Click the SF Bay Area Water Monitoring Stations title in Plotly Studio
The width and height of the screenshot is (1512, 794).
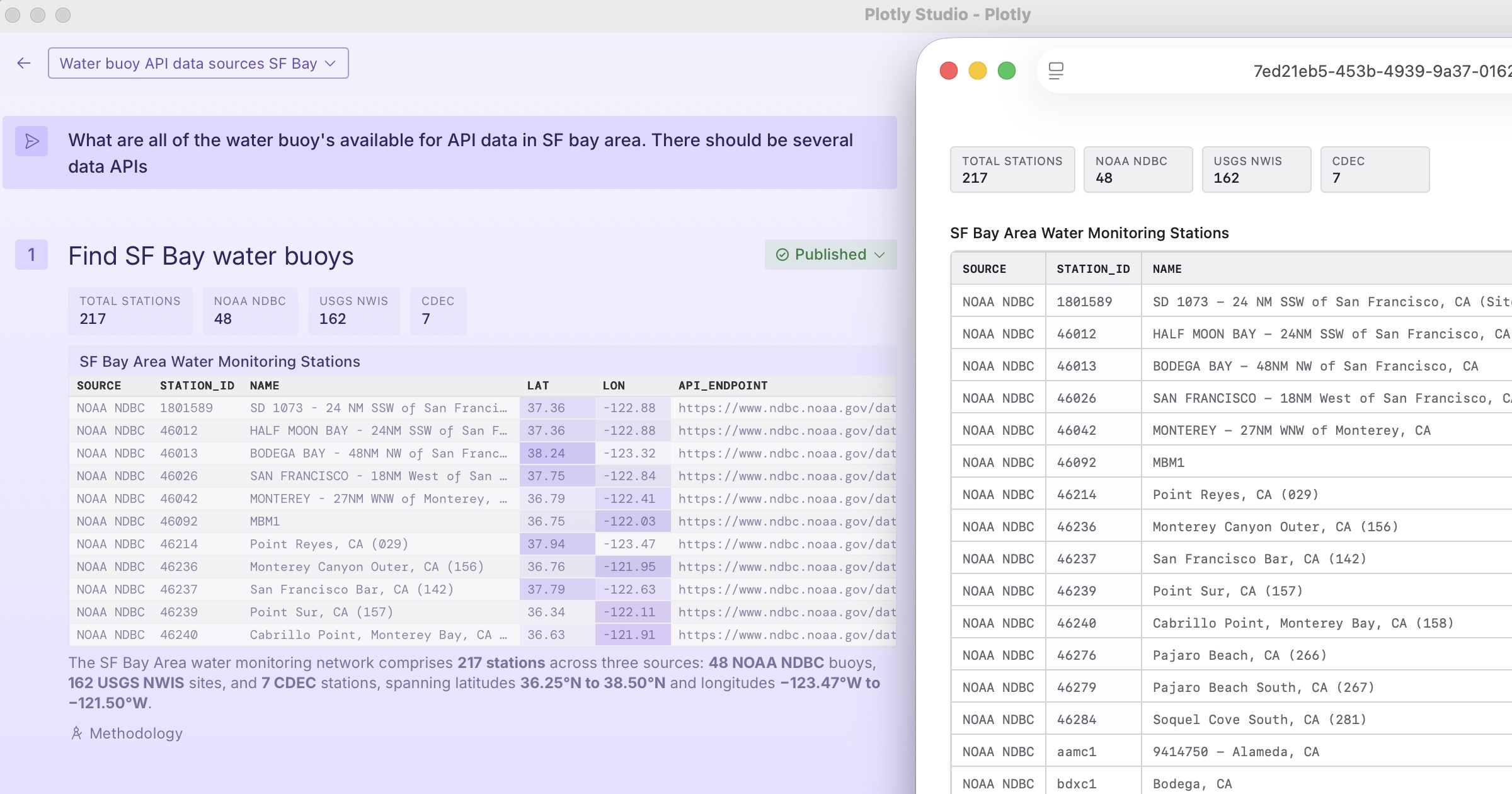(x=220, y=362)
